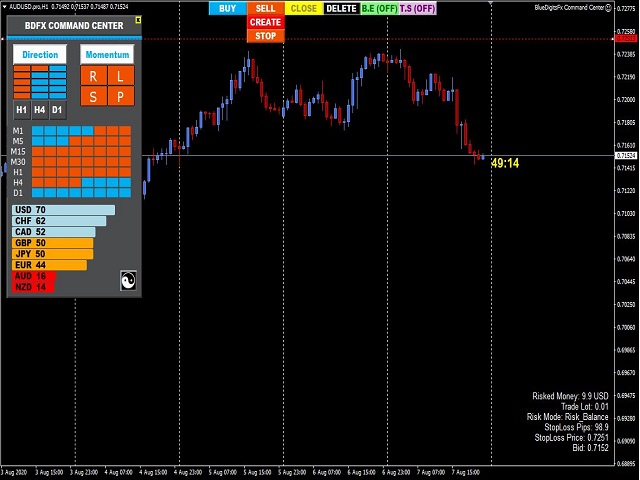
Task: Click the chart shift triangle marker at top
Action: pos(491,3)
